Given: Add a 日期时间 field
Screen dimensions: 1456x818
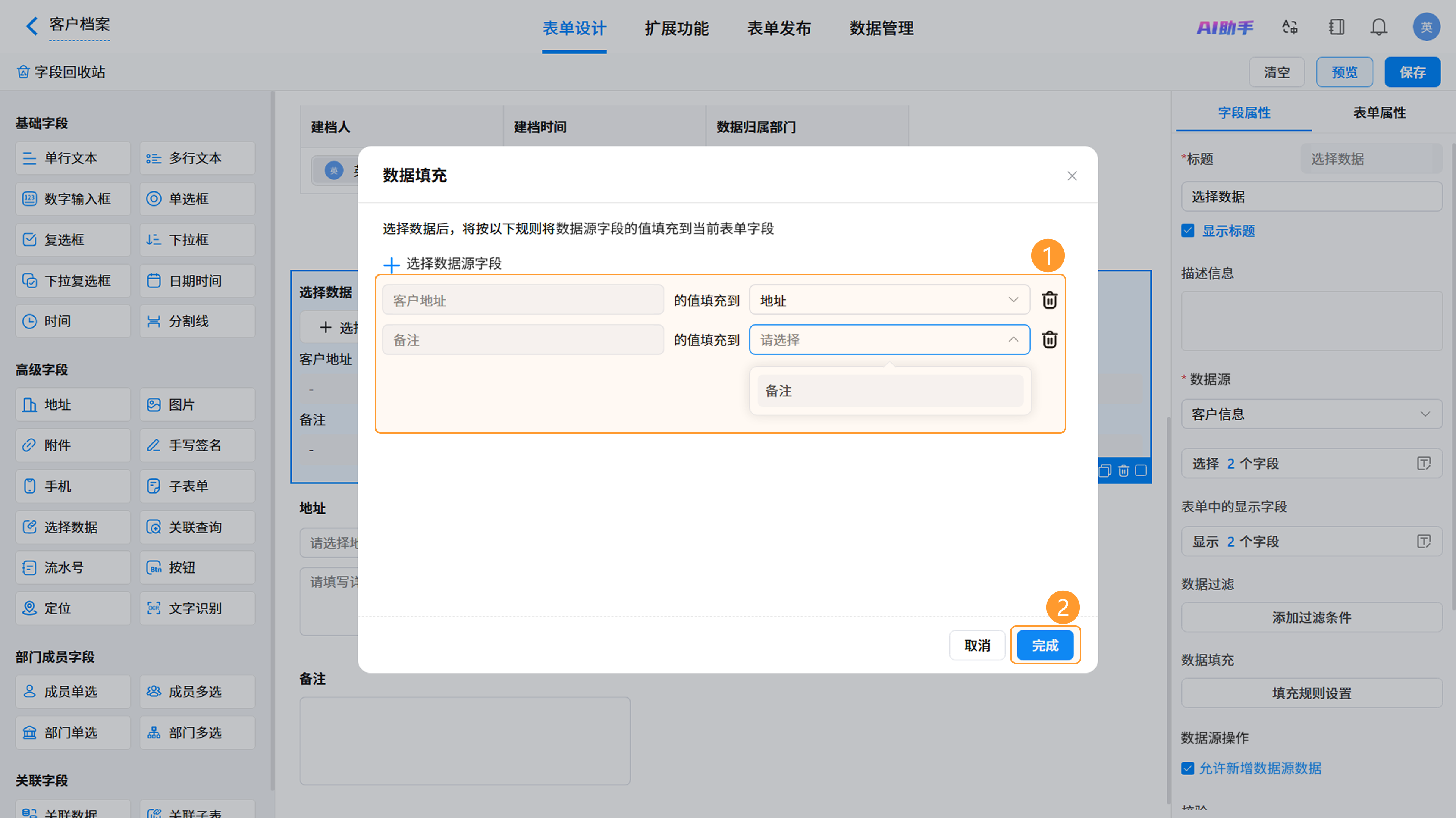Looking at the screenshot, I should 197,281.
